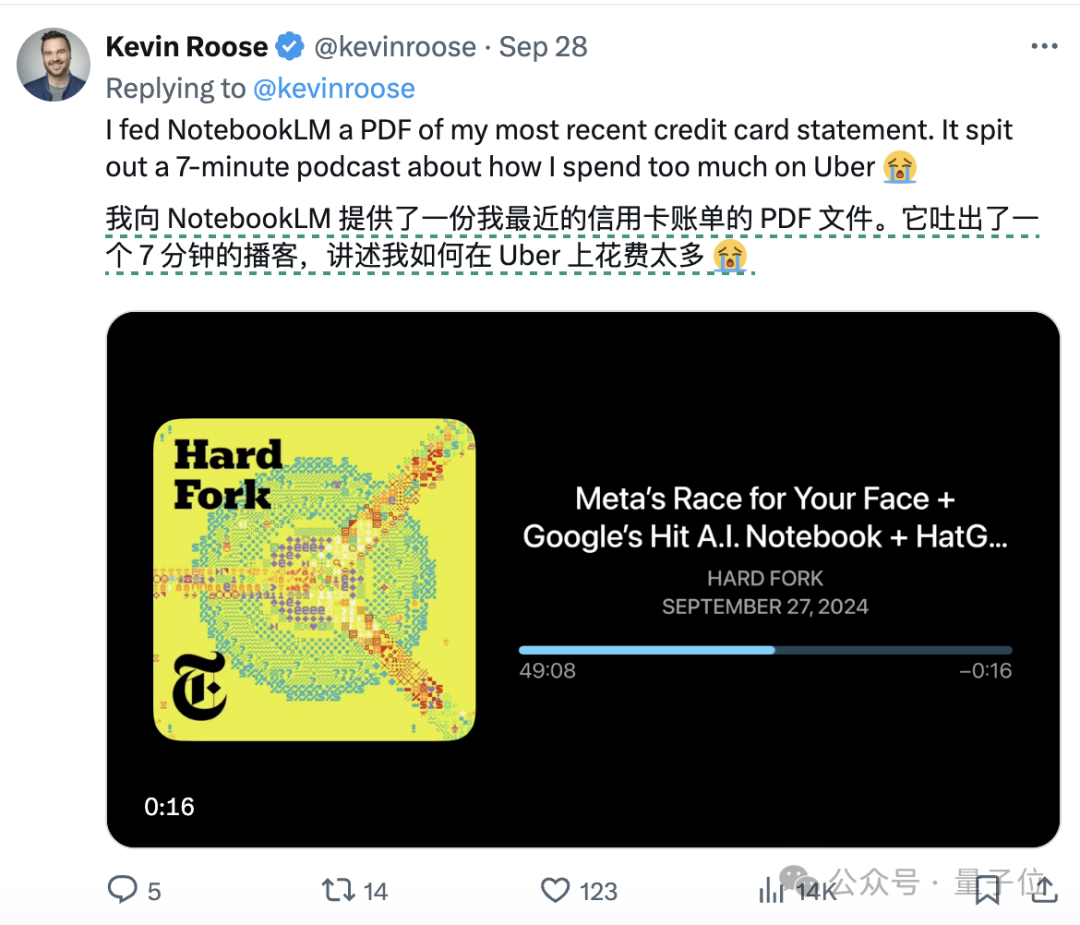
Task: Open the view analytics bar chart icon
Action: point(771,889)
